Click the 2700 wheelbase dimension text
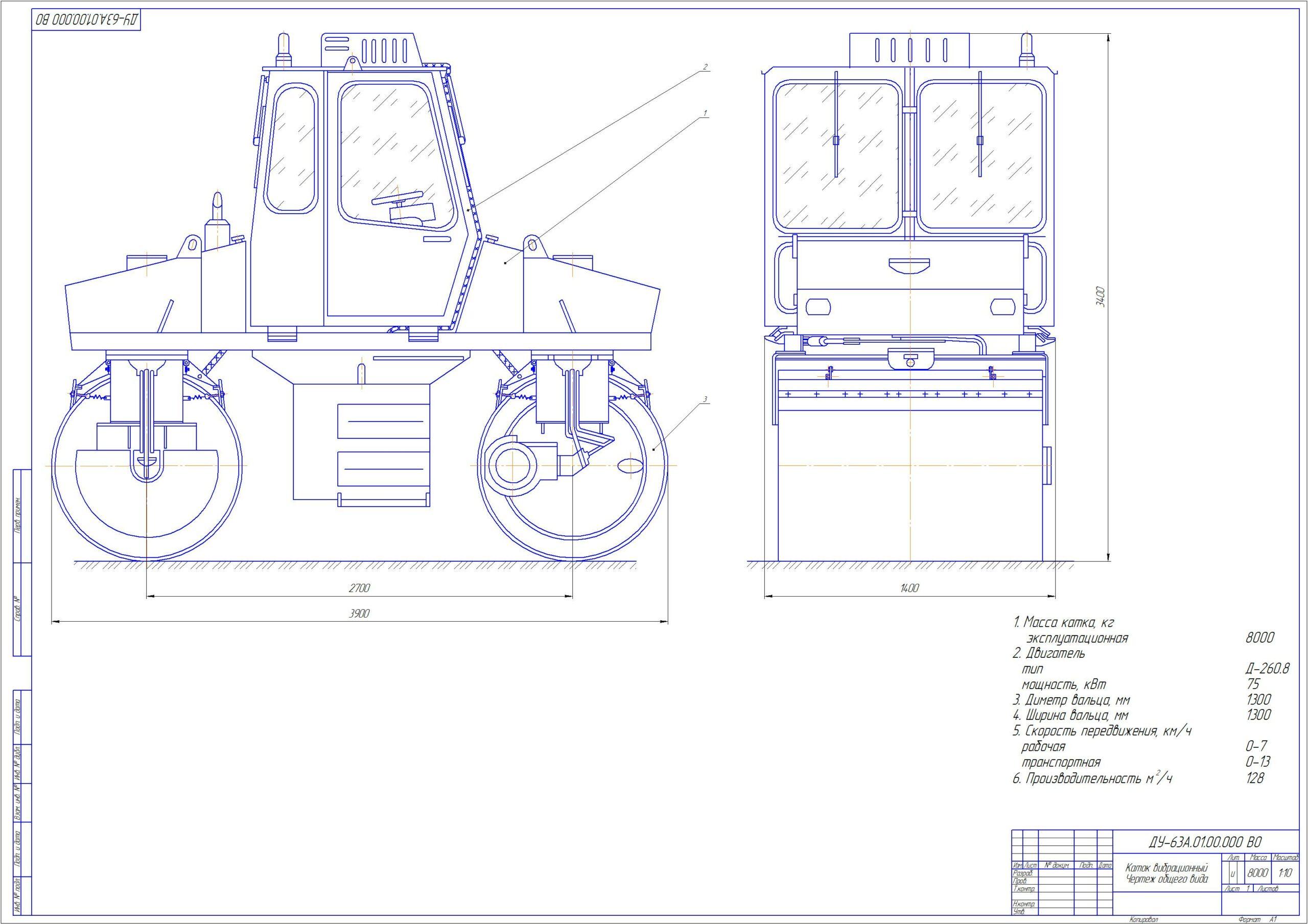Viewport: 1308px width, 924px height. pyautogui.click(x=360, y=588)
